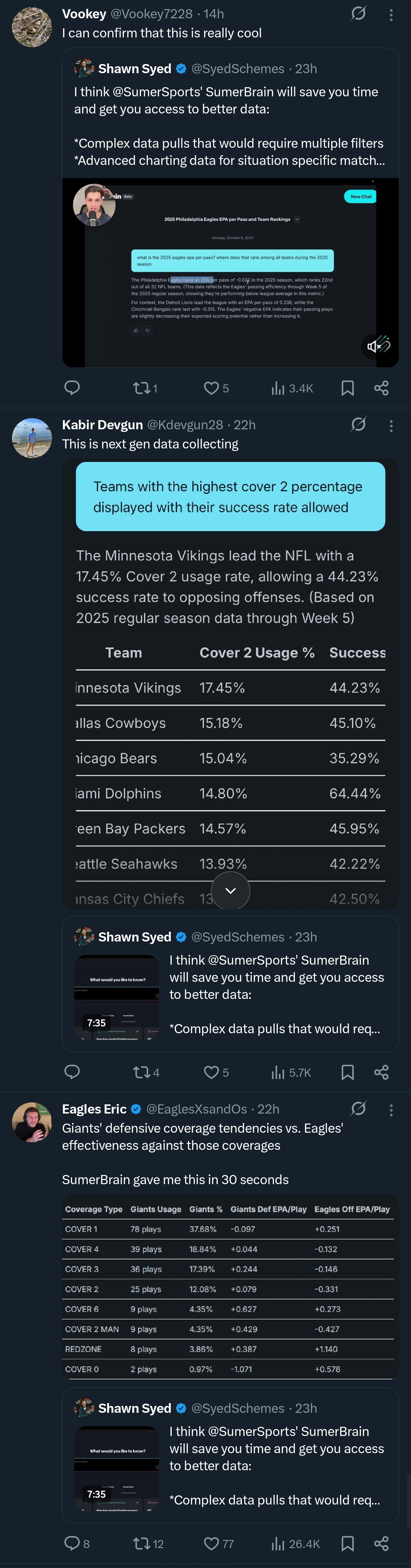This screenshot has width=411, height=1568.
Task: Repost Kabir Devgun's tweet
Action: click(147, 1072)
